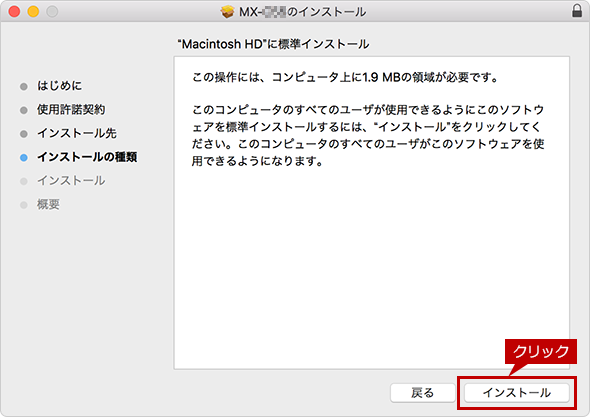Select the 使用許諾契約 step
Screen dimensions: 590x417
click(x=71, y=110)
